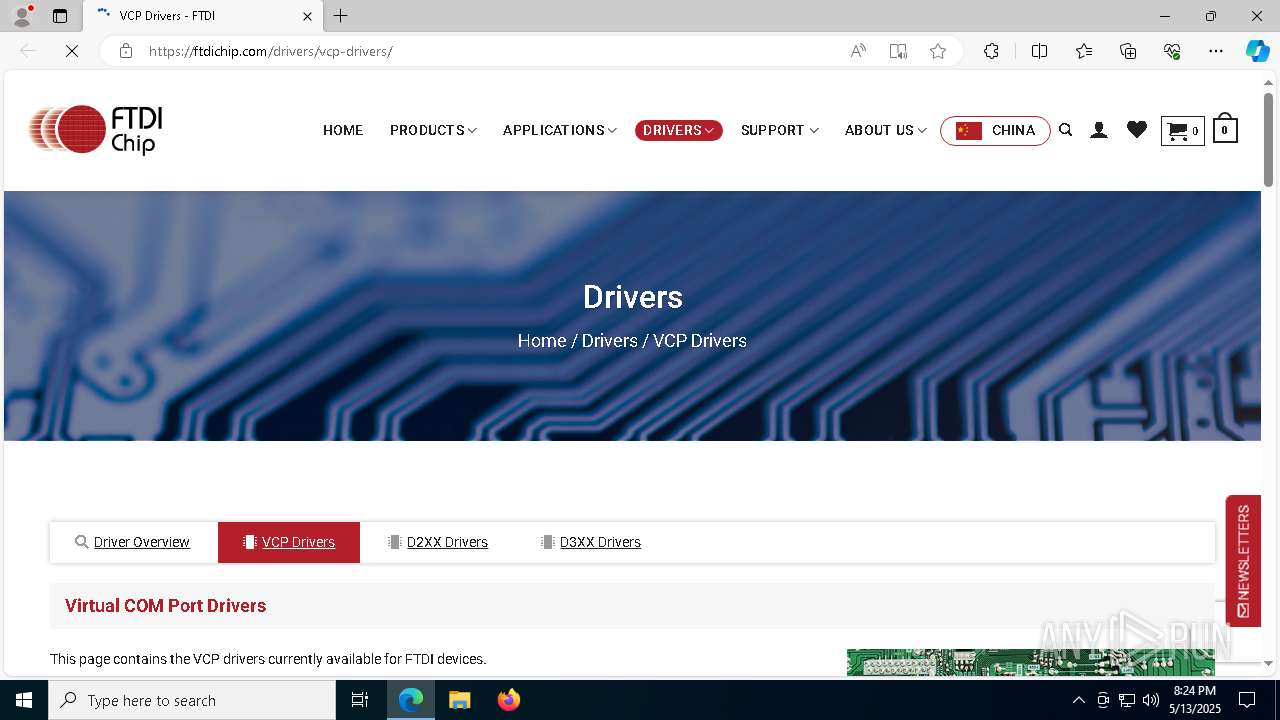Click scrollbar down arrow

coord(1268,662)
